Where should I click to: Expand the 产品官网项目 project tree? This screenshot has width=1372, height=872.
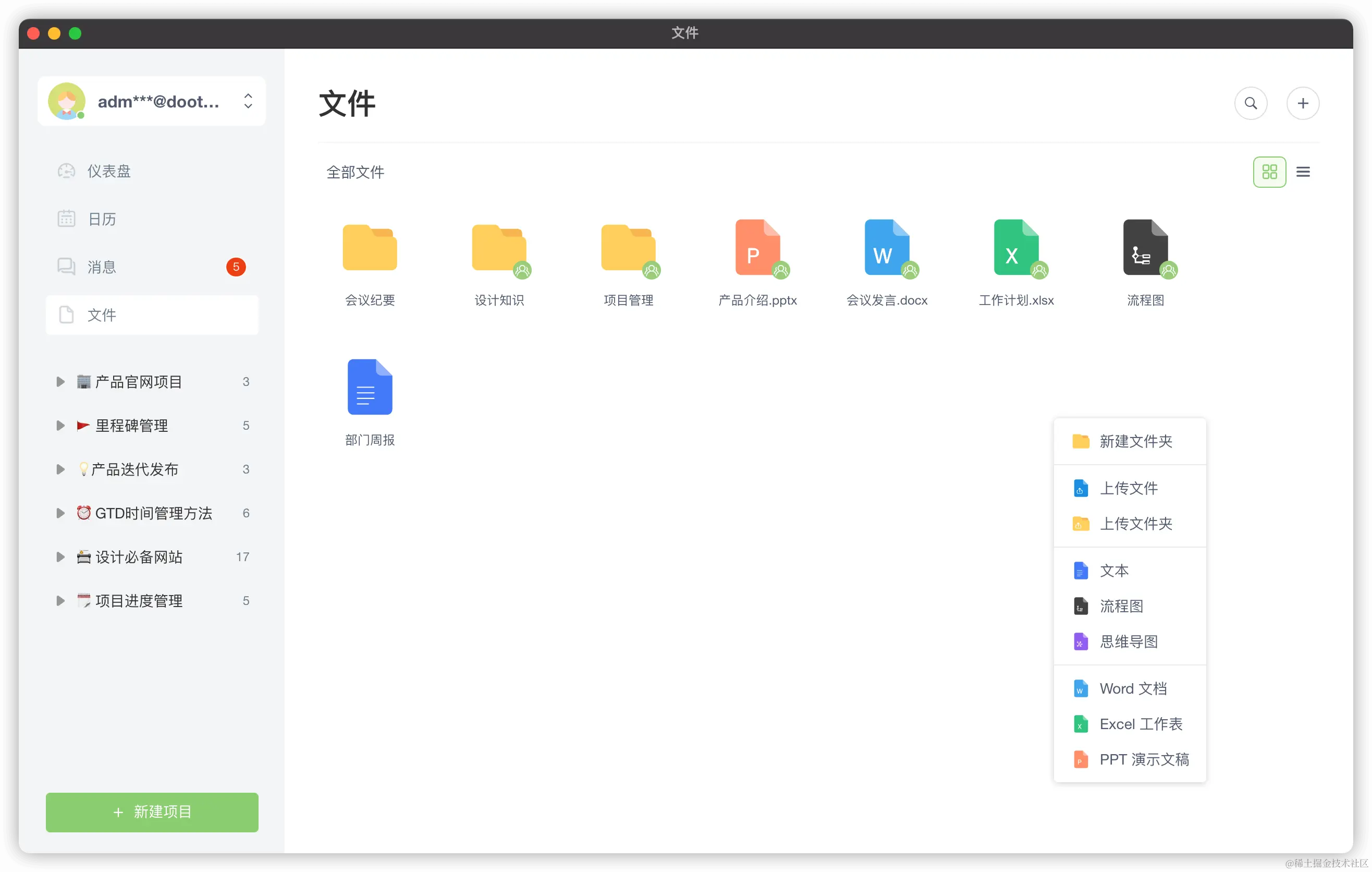(60, 382)
